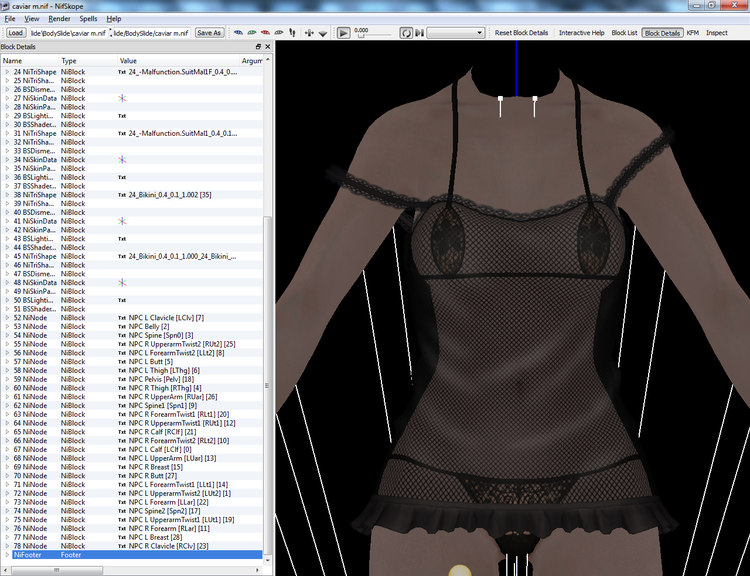Click Txt icon beside NPC Pelvis [Pelv] [18]
Viewport: 750px width, 576px height.
(122, 379)
